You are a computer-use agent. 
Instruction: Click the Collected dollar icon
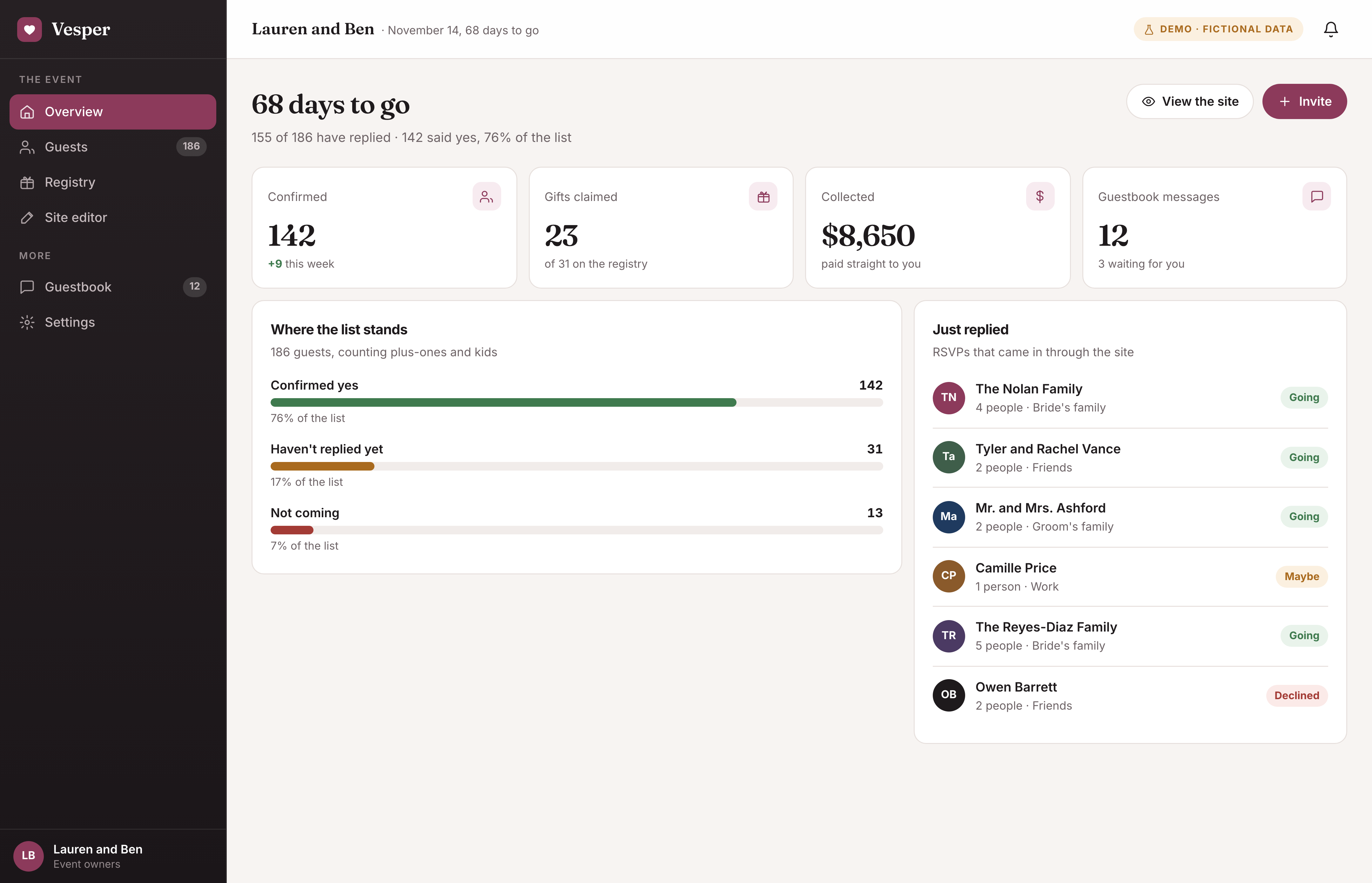point(1040,197)
